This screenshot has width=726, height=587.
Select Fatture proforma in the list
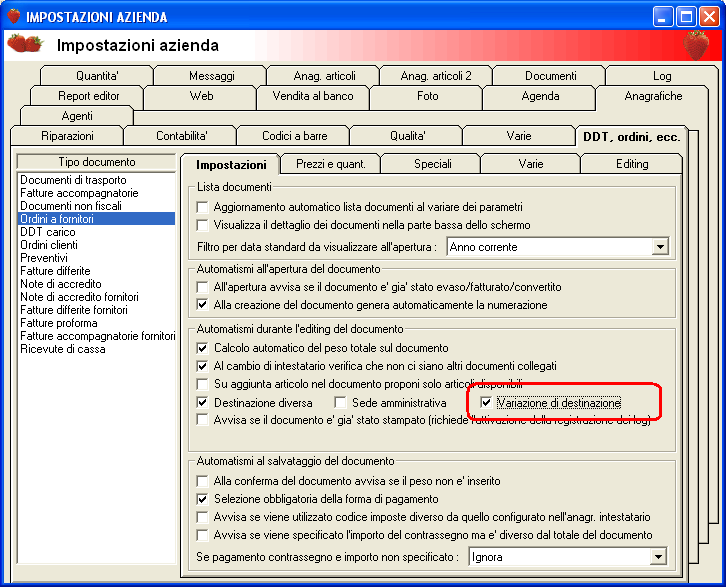coord(97,323)
